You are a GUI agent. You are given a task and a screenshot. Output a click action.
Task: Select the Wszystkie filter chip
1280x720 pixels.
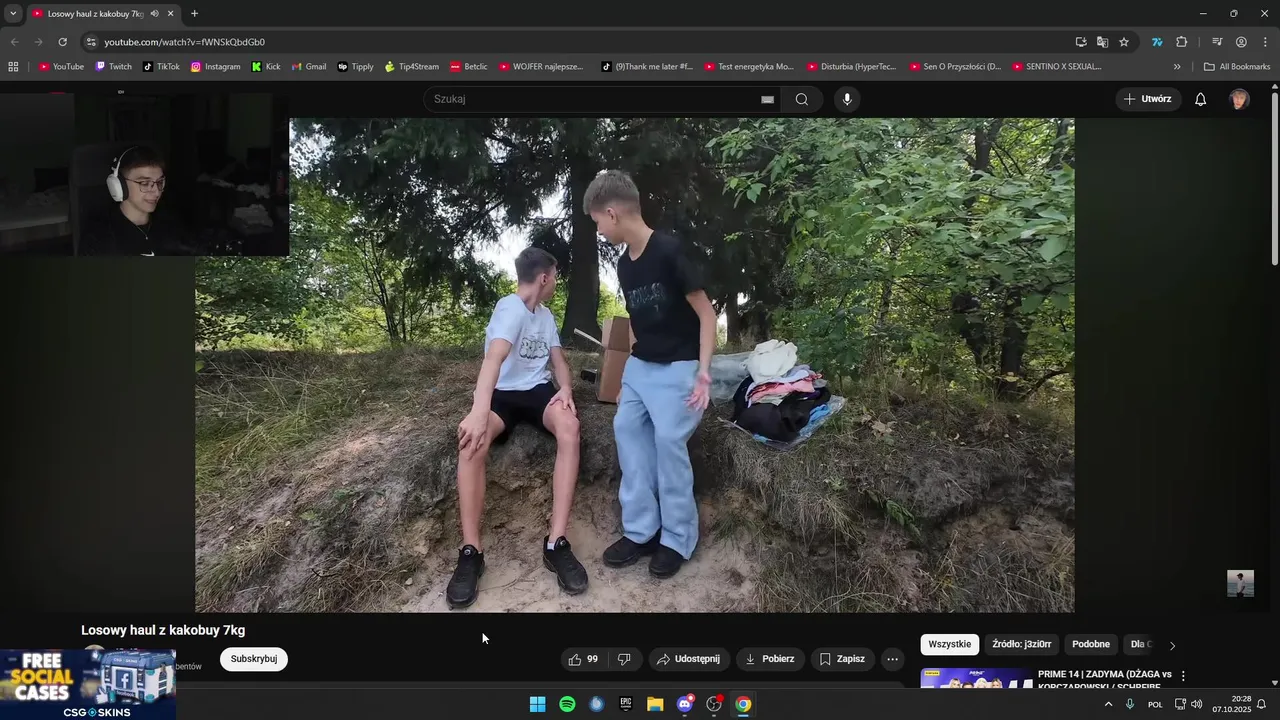coord(949,644)
